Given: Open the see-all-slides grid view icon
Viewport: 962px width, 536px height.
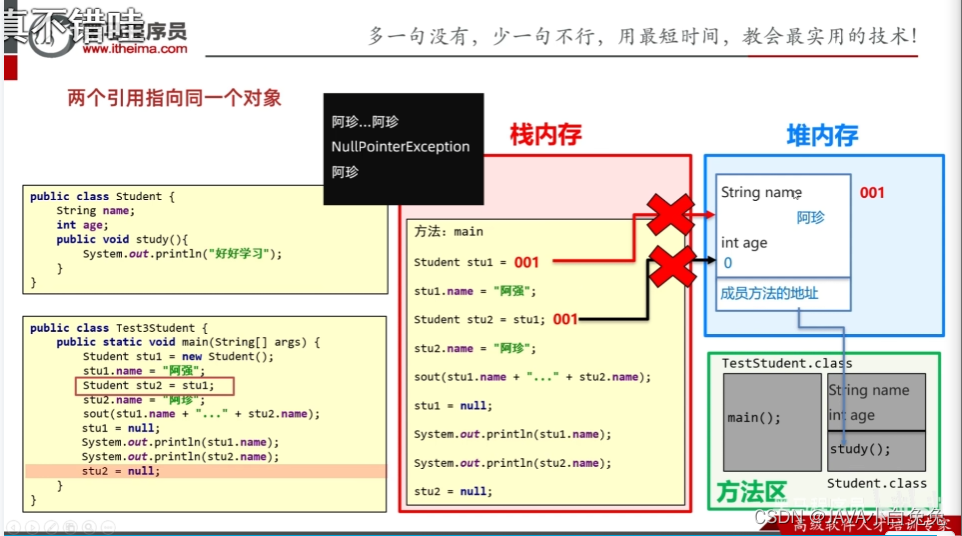Looking at the screenshot, I should pos(70,526).
